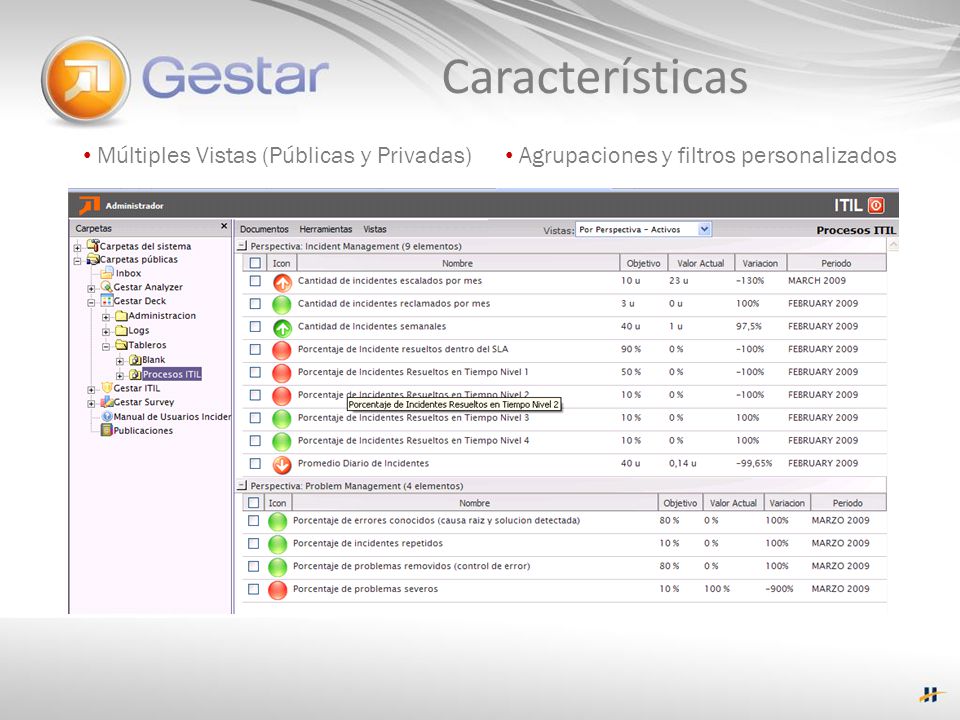Click the Gestar Analyzer magnifier icon
960x720 pixels.
click(x=107, y=287)
